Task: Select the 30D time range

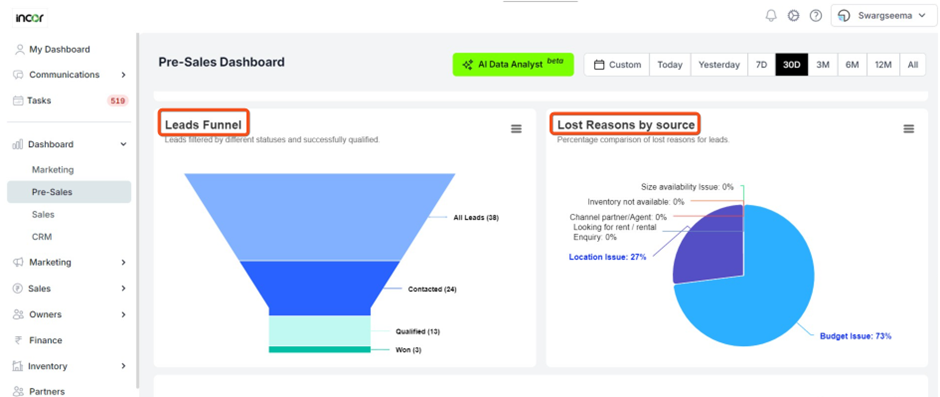Action: point(791,65)
